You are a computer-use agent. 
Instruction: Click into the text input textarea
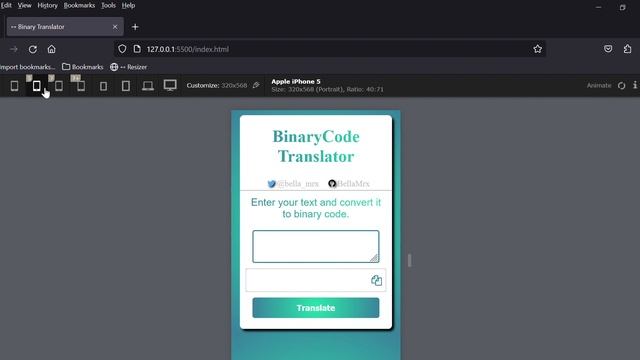(316, 246)
